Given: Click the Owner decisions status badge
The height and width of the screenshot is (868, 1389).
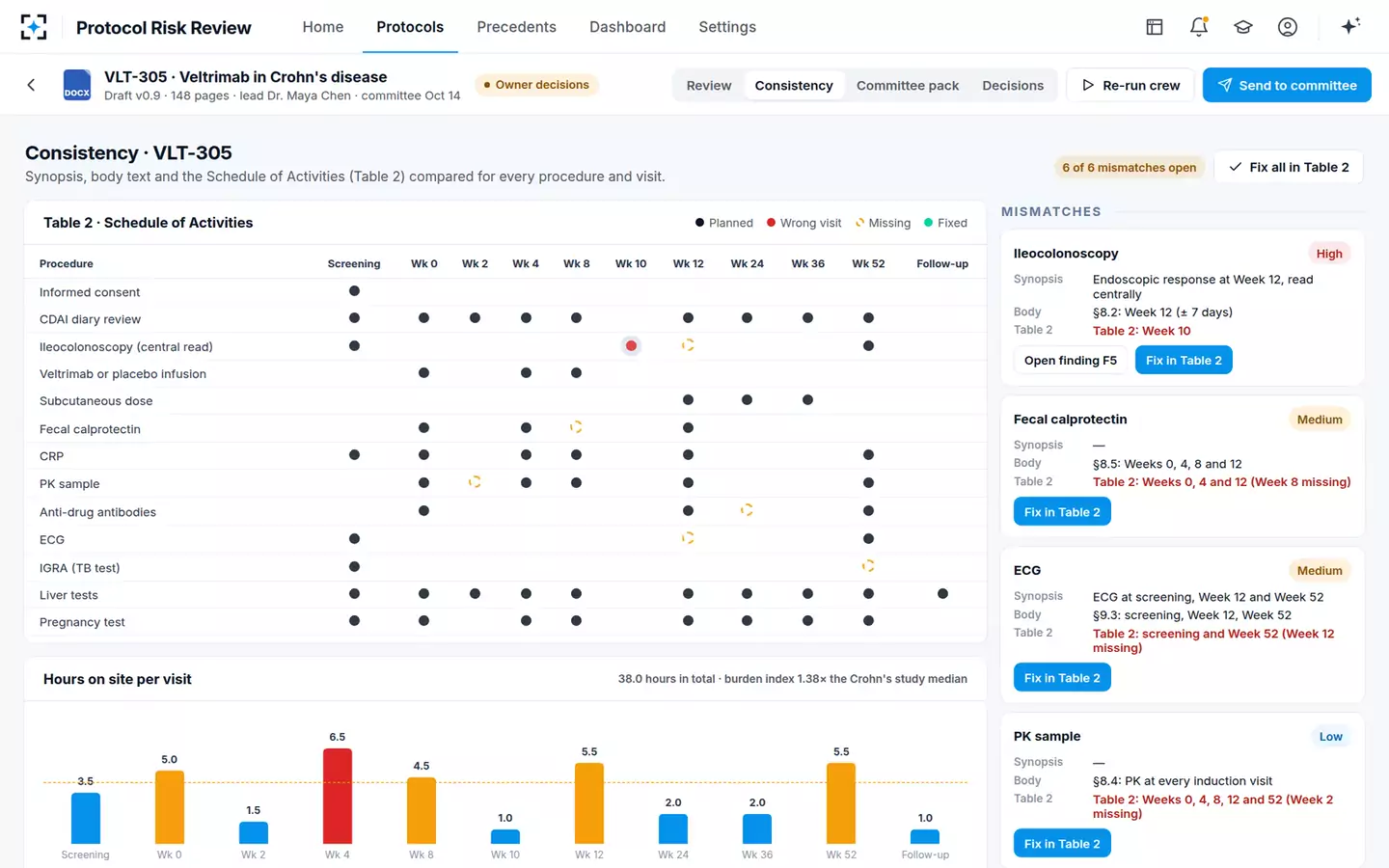Looking at the screenshot, I should click(x=536, y=85).
